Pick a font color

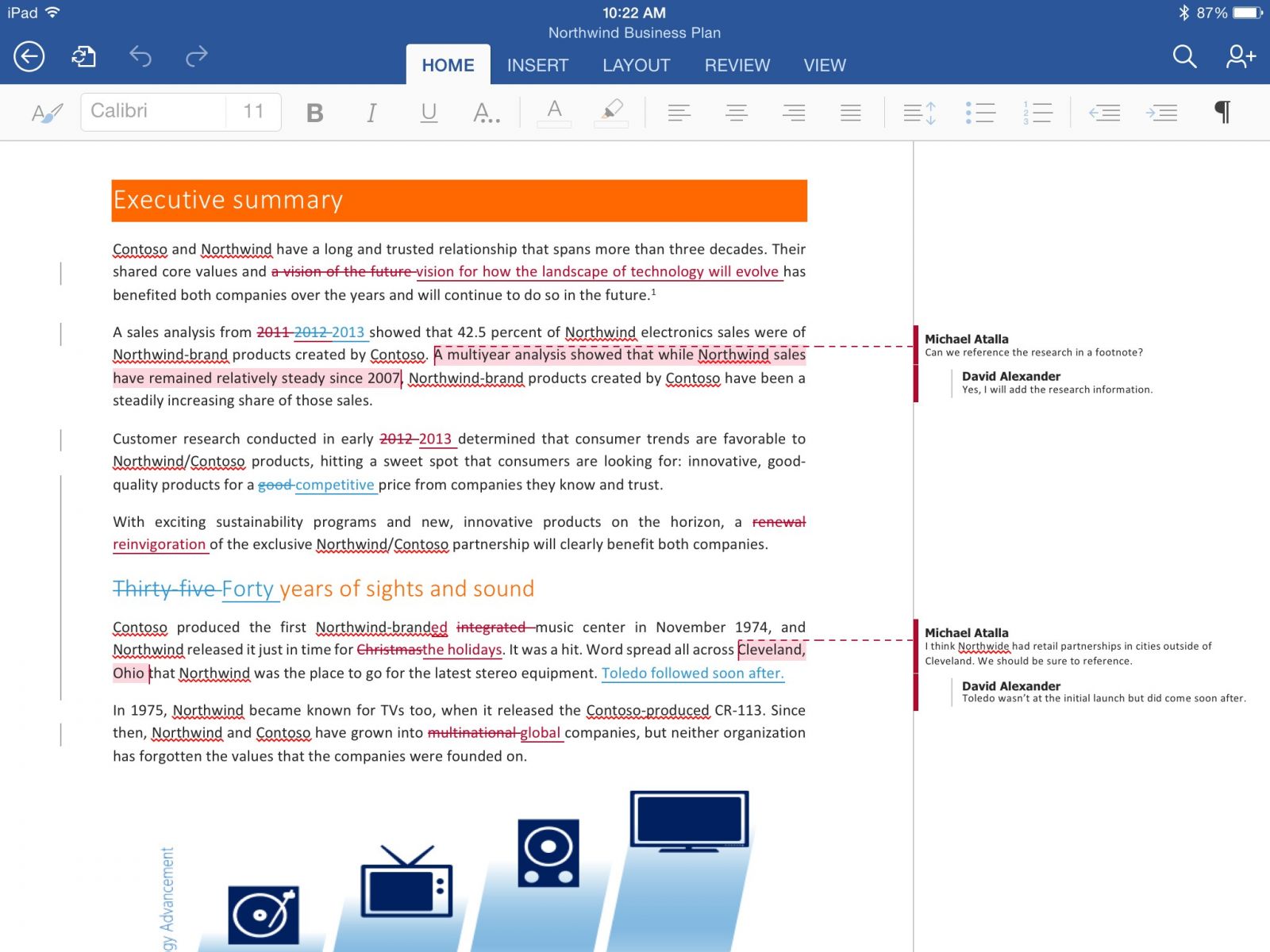click(x=554, y=113)
